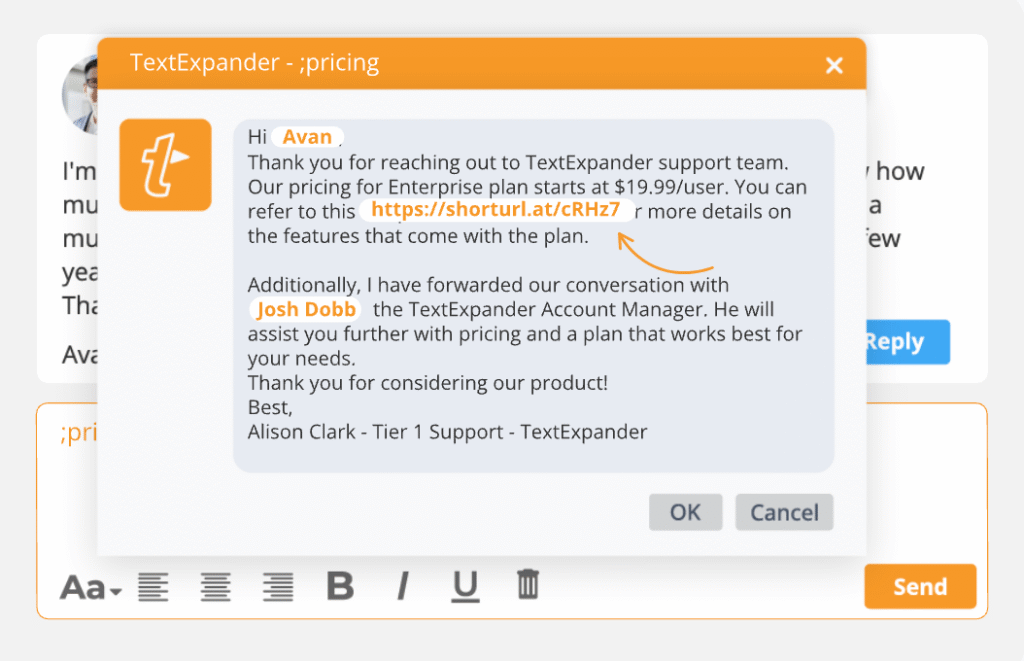
Task: Click the TextExpander logo icon
Action: pyautogui.click(x=165, y=165)
